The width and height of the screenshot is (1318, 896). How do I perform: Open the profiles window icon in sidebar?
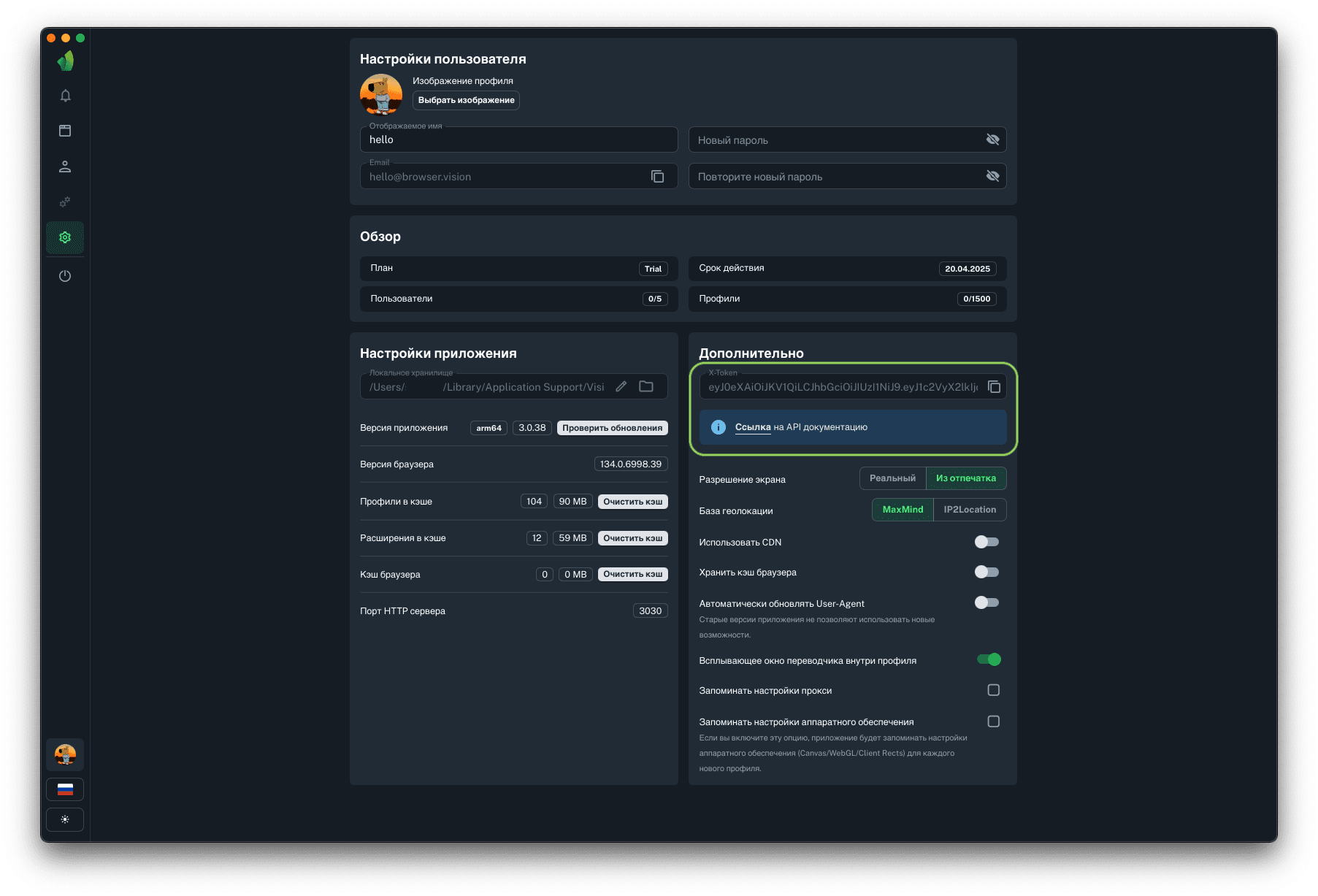(x=65, y=131)
